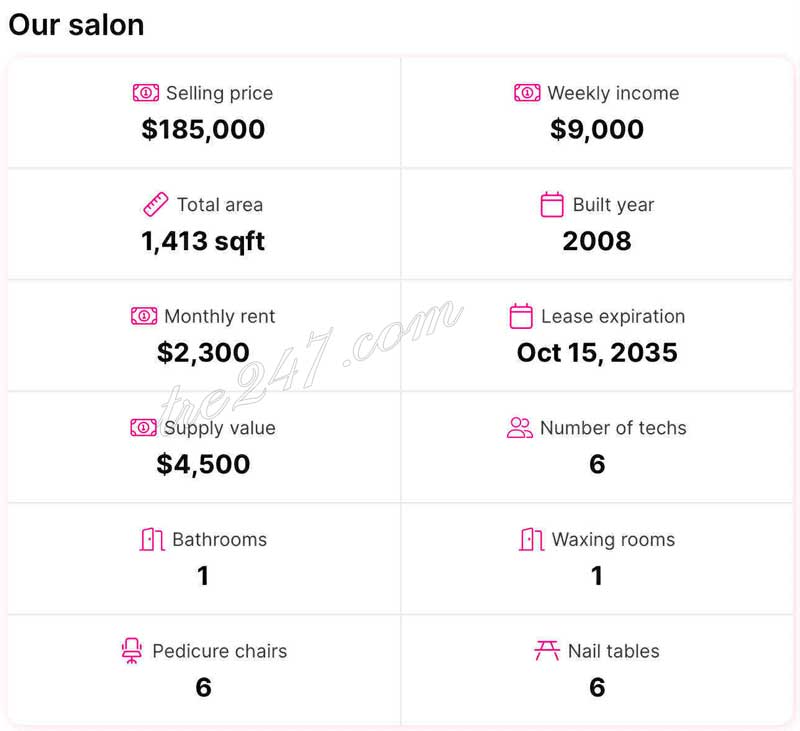The image size is (800, 731).
Task: Click the money icon beside Weekly income
Action: coord(527,93)
